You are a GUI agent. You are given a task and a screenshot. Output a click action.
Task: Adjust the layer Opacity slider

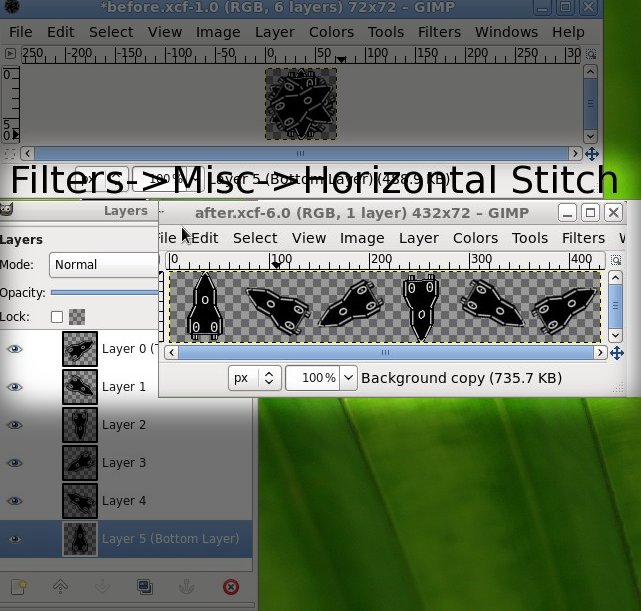pyautogui.click(x=105, y=293)
